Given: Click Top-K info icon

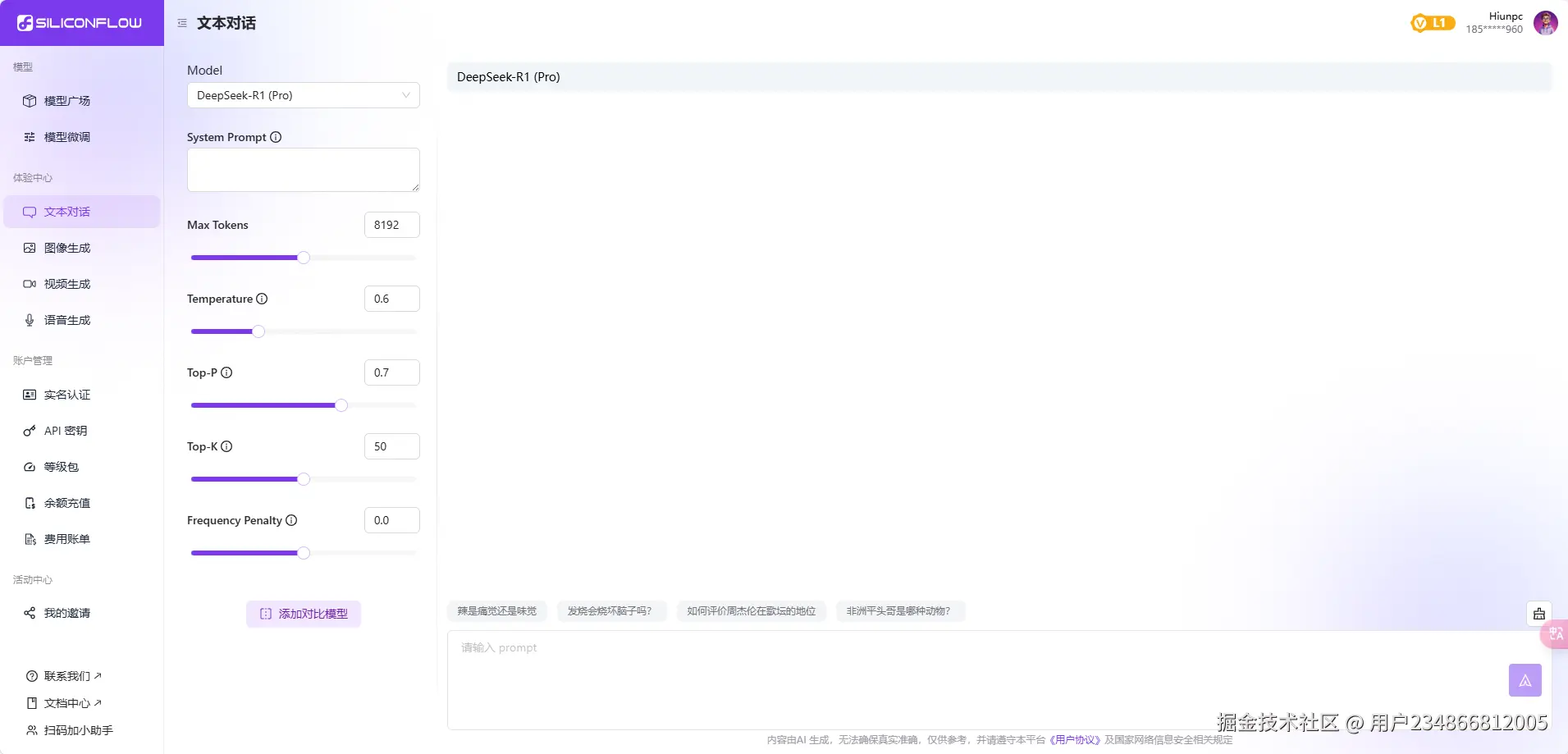Looking at the screenshot, I should click(226, 446).
